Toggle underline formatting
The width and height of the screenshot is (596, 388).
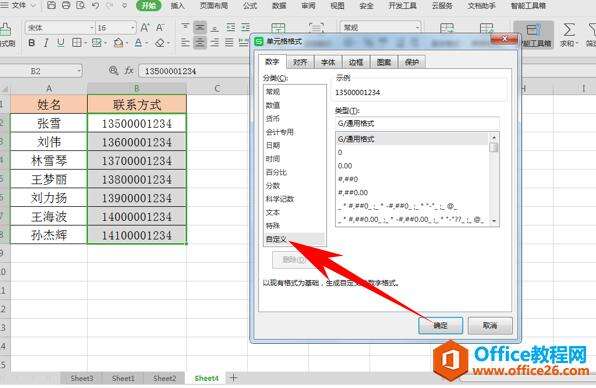coord(60,43)
